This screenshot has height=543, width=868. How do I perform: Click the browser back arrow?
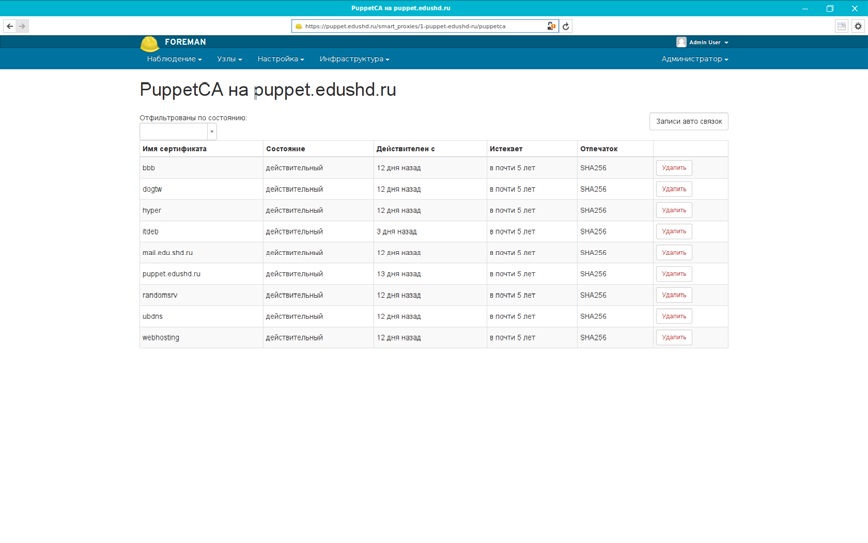point(10,26)
